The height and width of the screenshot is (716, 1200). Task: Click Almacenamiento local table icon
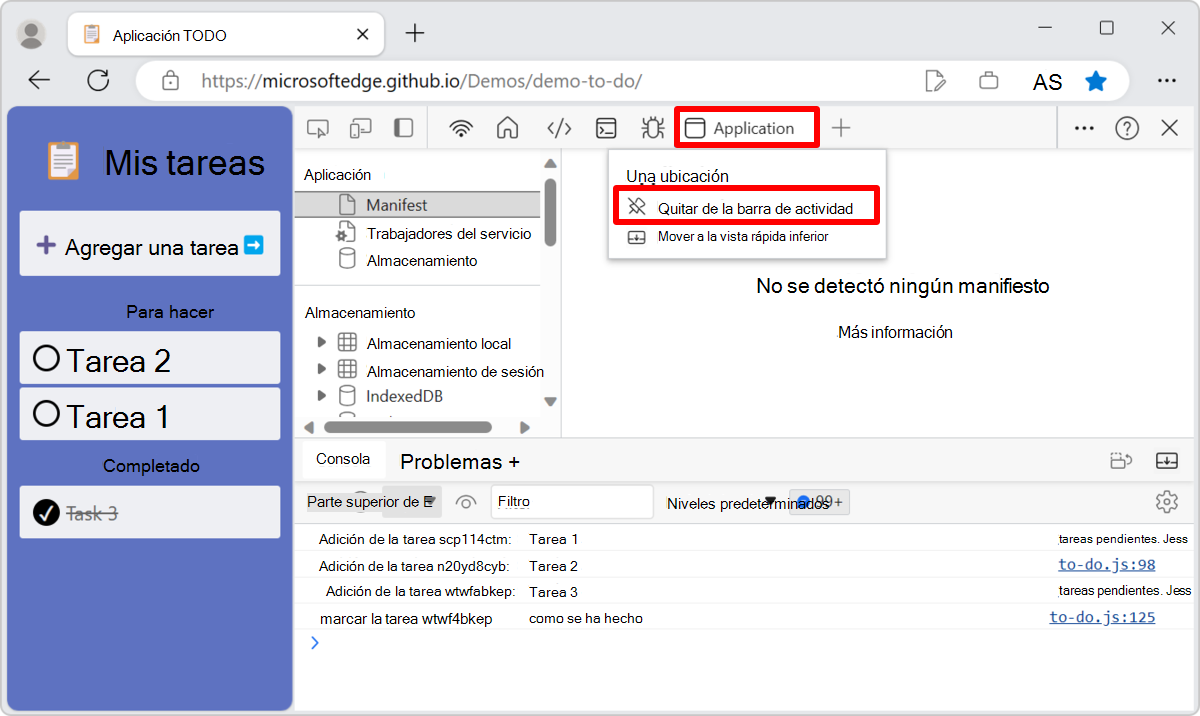pos(347,343)
